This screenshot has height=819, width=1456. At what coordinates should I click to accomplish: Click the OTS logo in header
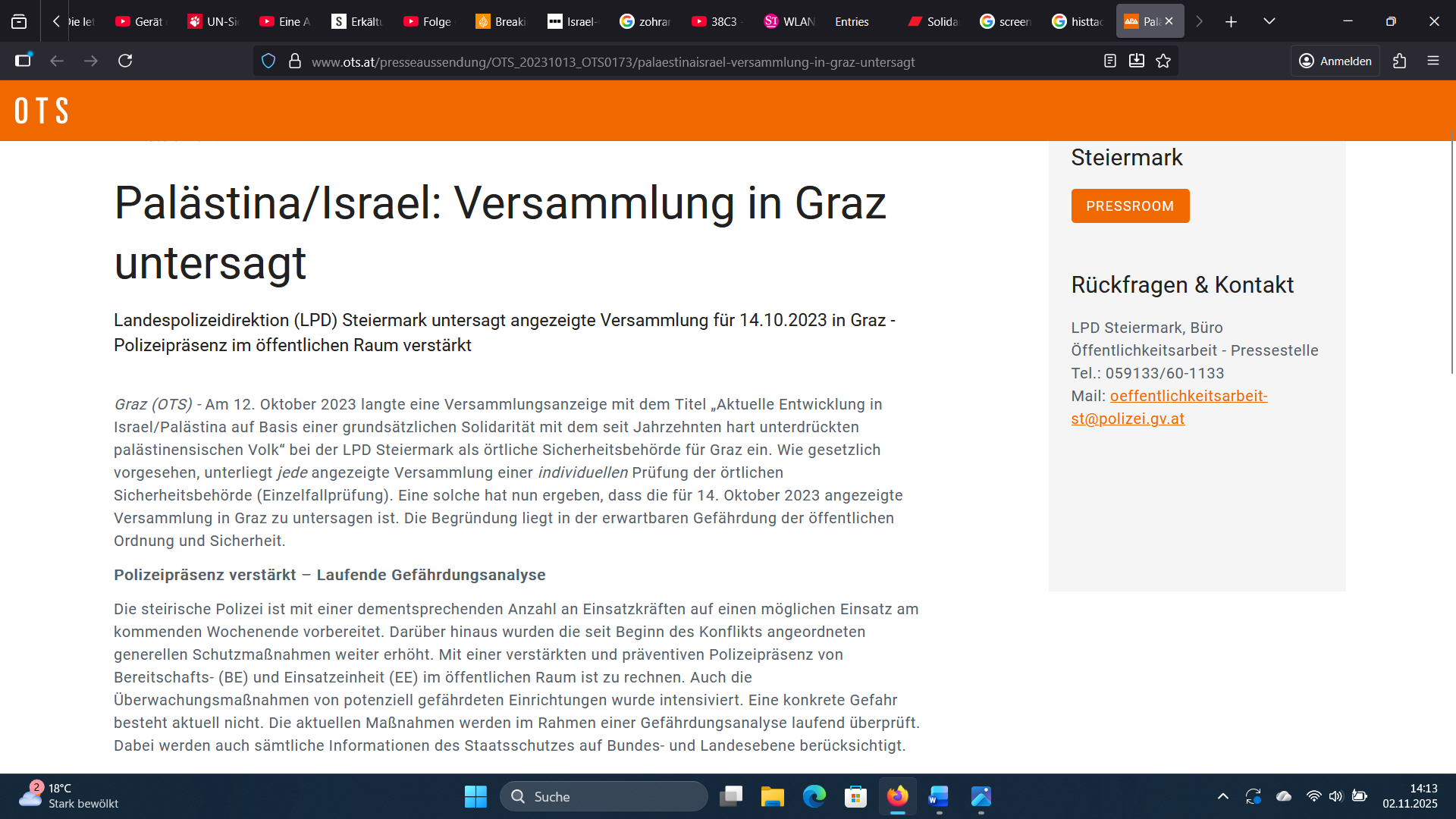[42, 111]
